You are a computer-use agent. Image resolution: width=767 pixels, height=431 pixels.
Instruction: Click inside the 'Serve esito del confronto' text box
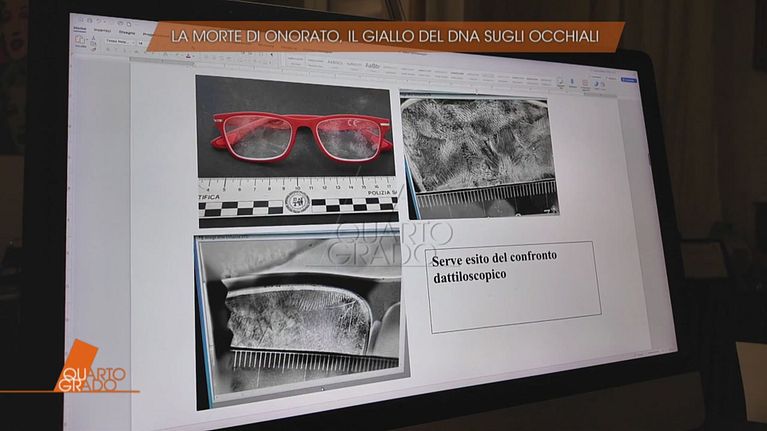point(514,285)
